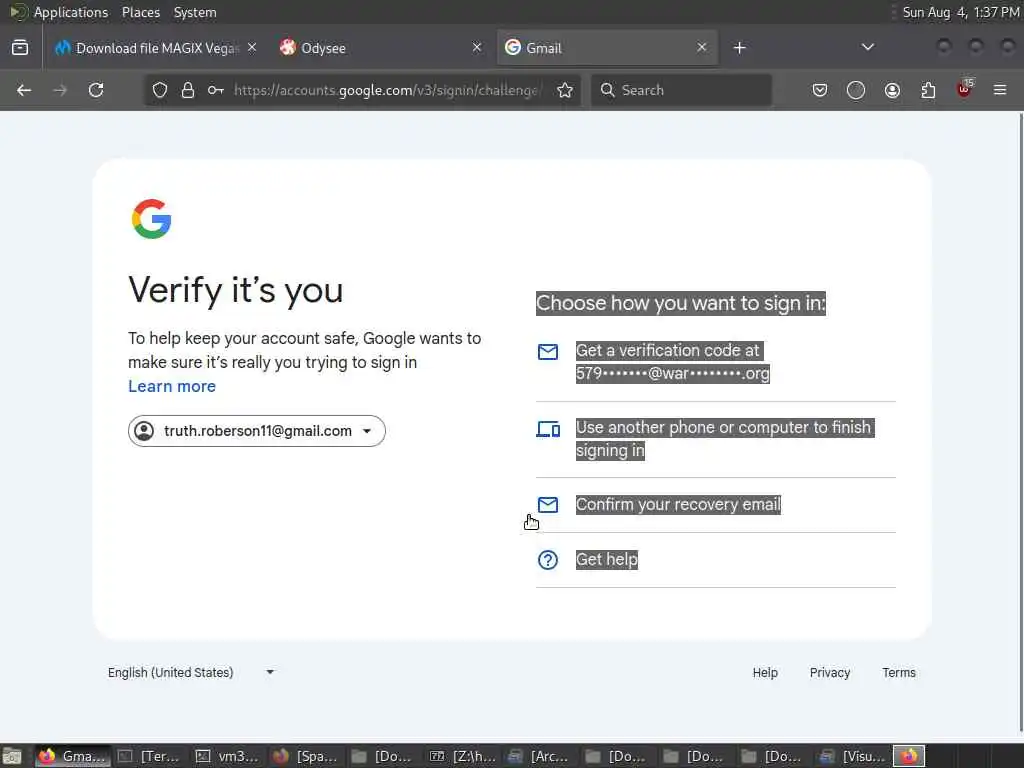Click the Get help question-mark icon
This screenshot has width=1024, height=768.
548,560
